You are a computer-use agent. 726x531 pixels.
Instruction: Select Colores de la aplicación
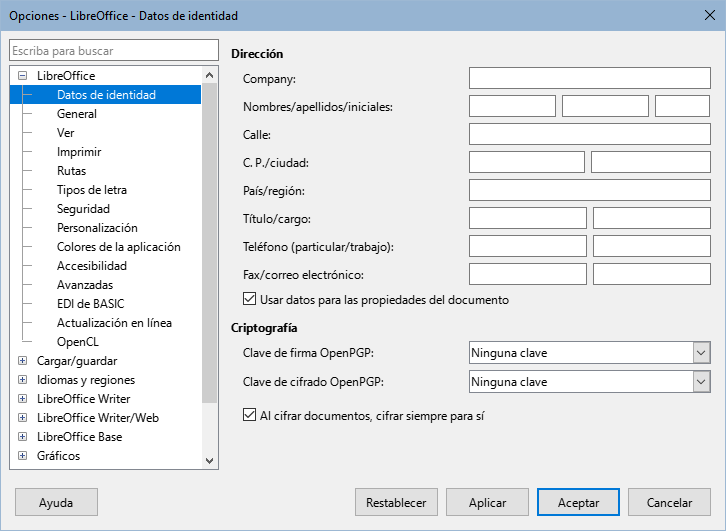[119, 246]
